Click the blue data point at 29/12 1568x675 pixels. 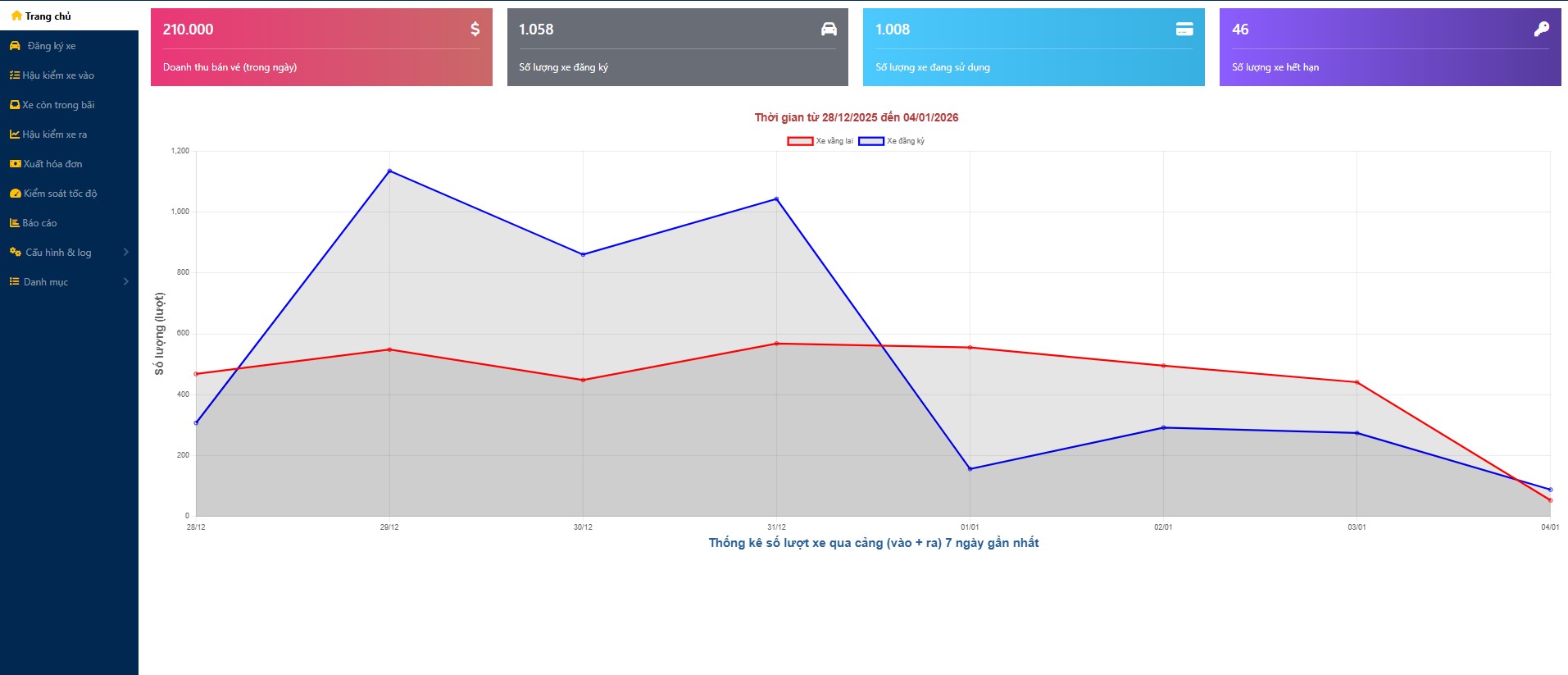[x=389, y=171]
